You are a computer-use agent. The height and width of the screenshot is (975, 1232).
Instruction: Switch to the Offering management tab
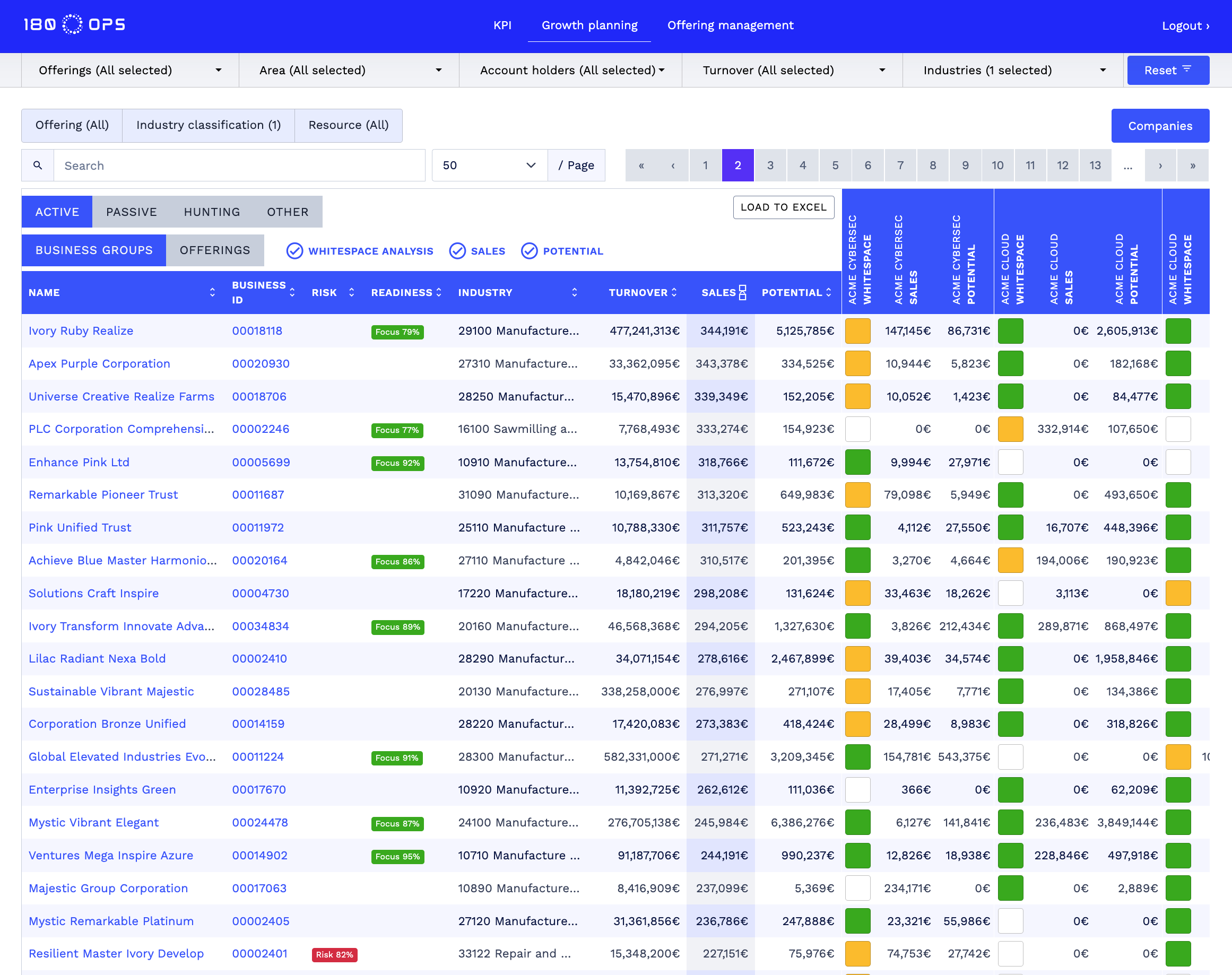(730, 25)
